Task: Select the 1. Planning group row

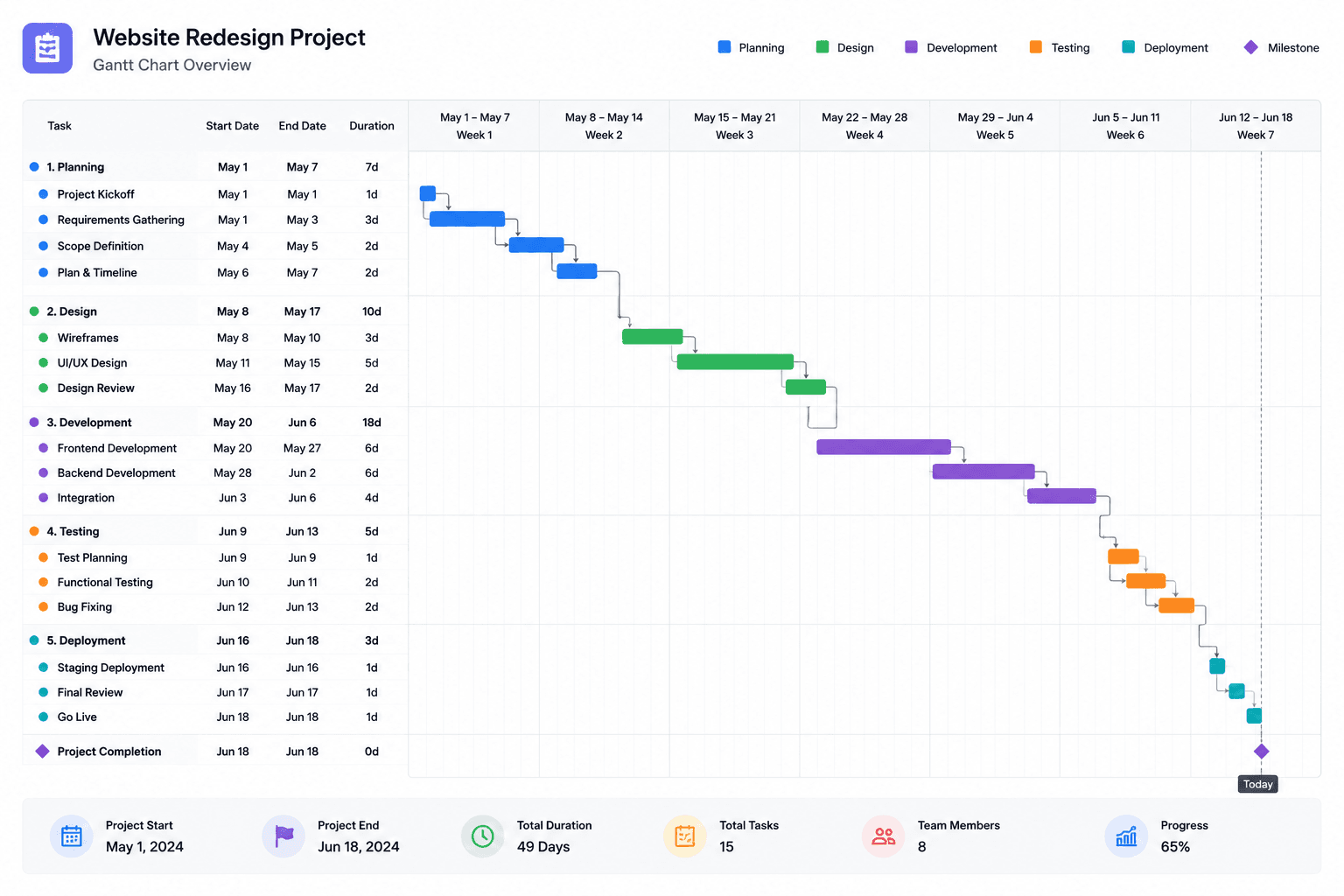Action: pyautogui.click(x=215, y=167)
